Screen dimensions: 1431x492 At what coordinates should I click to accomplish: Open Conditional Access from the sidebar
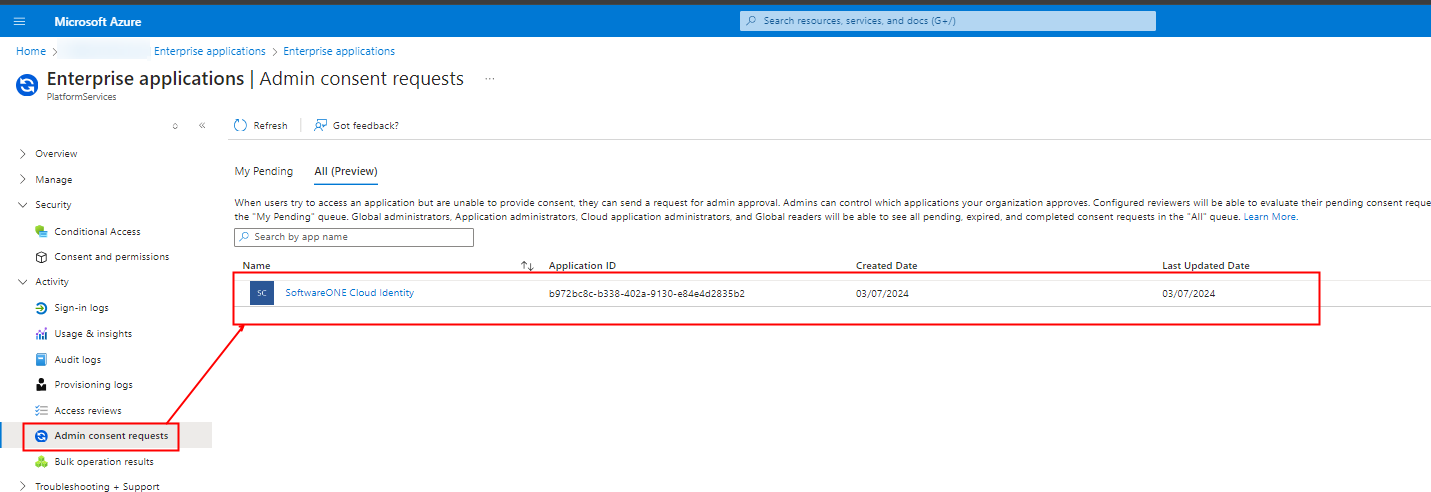pyautogui.click(x=97, y=232)
